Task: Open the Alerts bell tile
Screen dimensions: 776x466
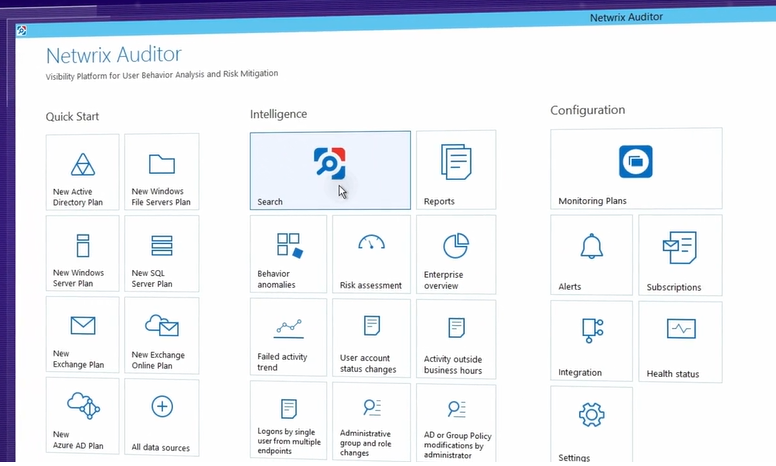Action: click(591, 255)
